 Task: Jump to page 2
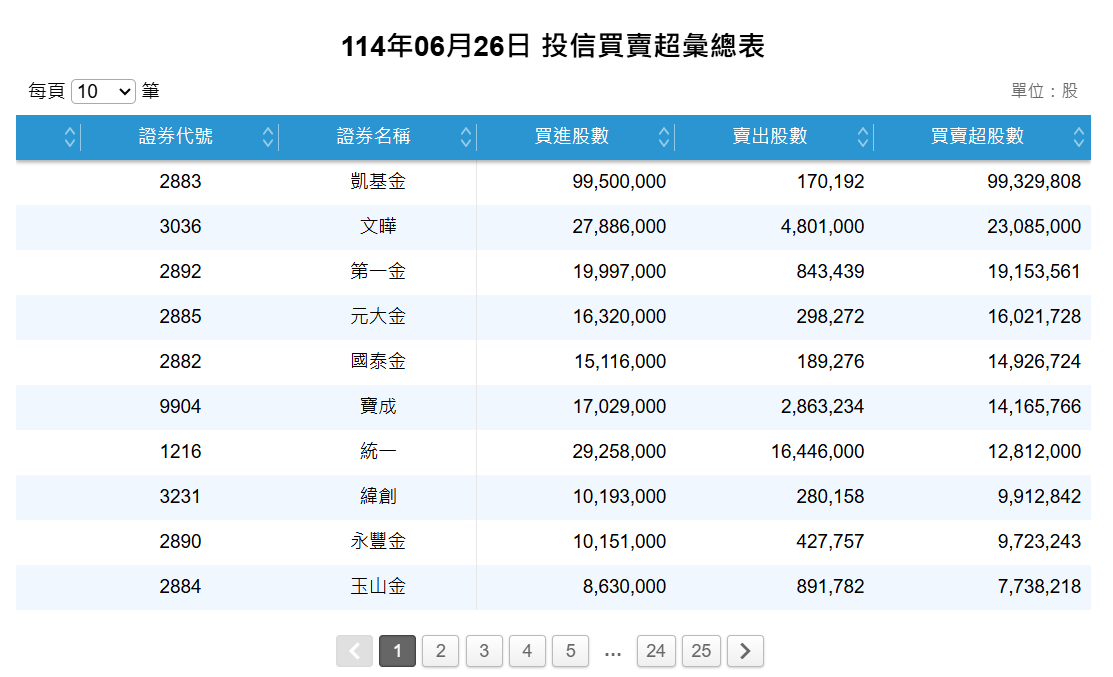pyautogui.click(x=441, y=651)
